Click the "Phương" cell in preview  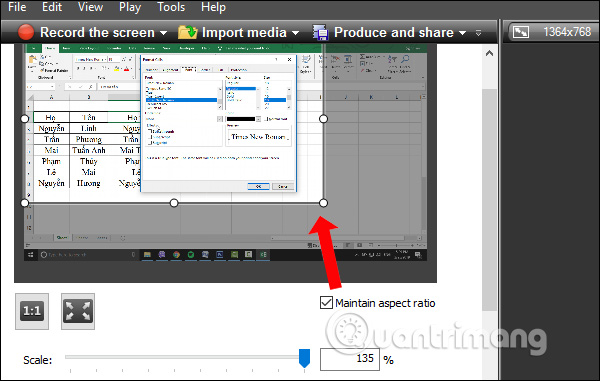tap(88, 139)
